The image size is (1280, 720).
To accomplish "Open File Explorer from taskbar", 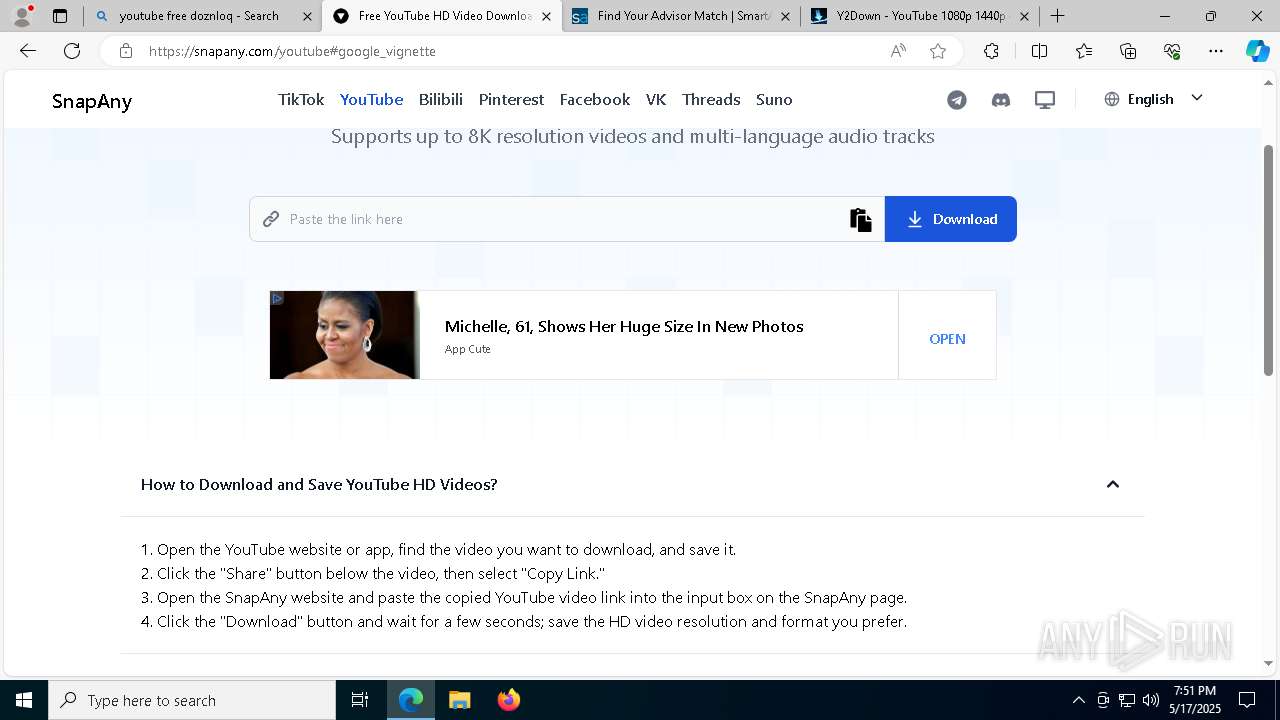I will [x=459, y=700].
